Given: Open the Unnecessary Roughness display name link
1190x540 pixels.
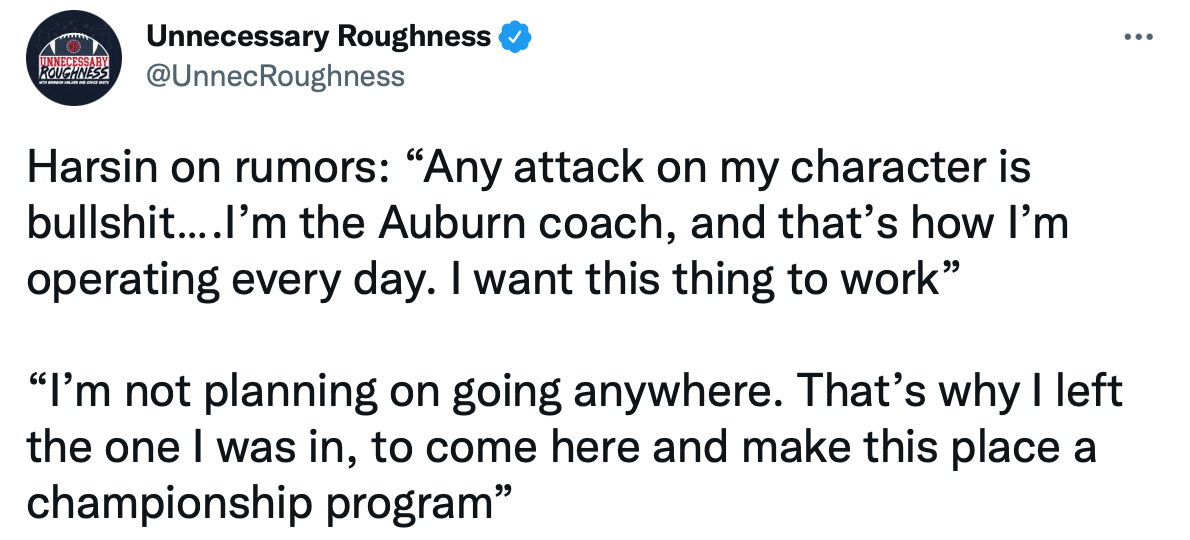Looking at the screenshot, I should coord(320,38).
